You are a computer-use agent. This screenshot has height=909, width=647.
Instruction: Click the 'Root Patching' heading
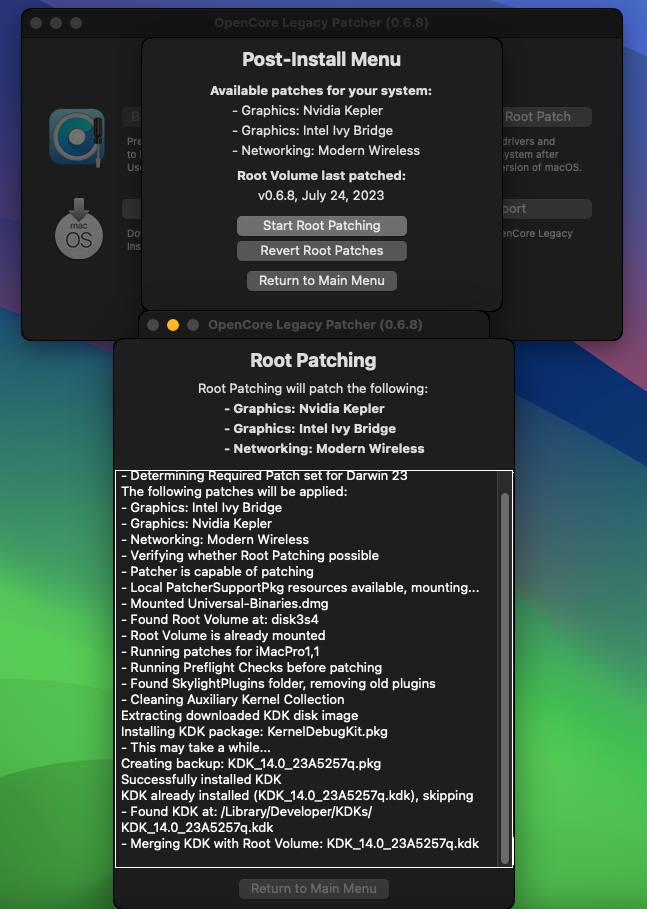coord(313,360)
